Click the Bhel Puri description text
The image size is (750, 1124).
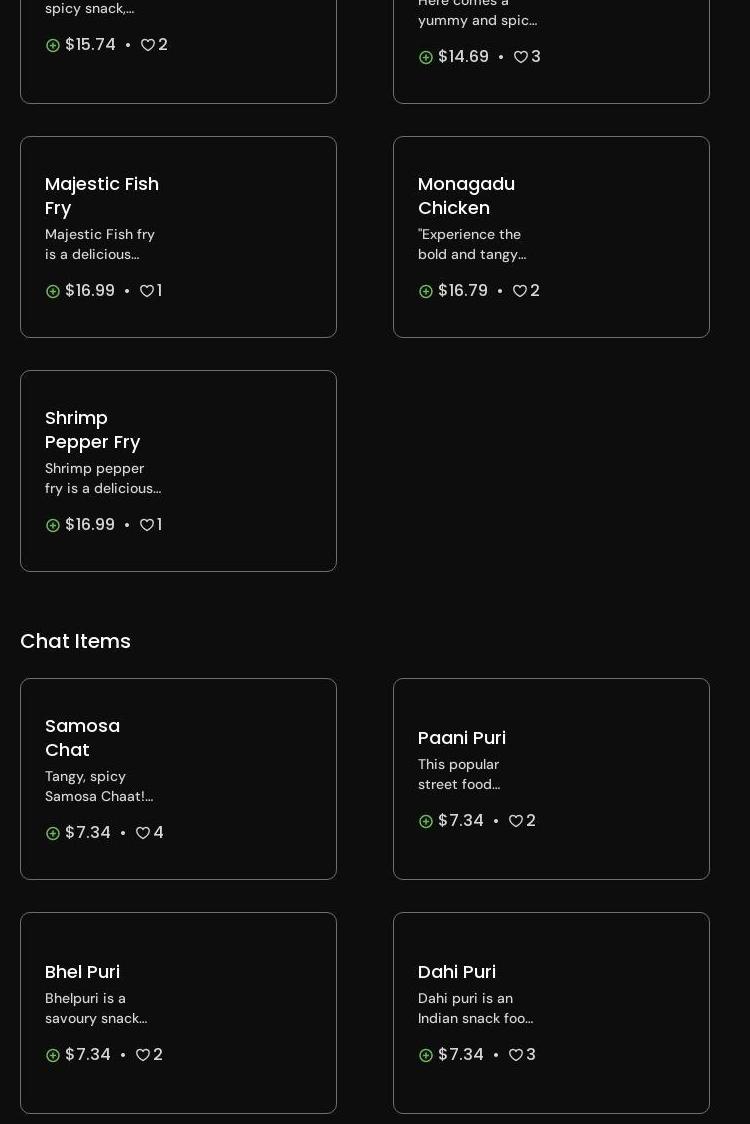[x=96, y=1008]
